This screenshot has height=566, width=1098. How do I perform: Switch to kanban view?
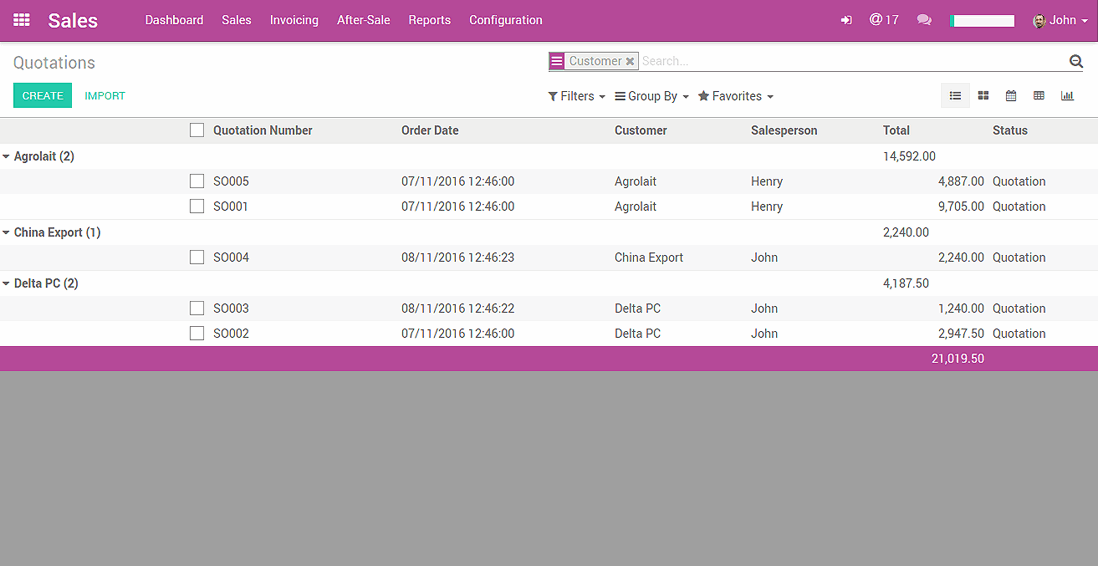coord(983,96)
